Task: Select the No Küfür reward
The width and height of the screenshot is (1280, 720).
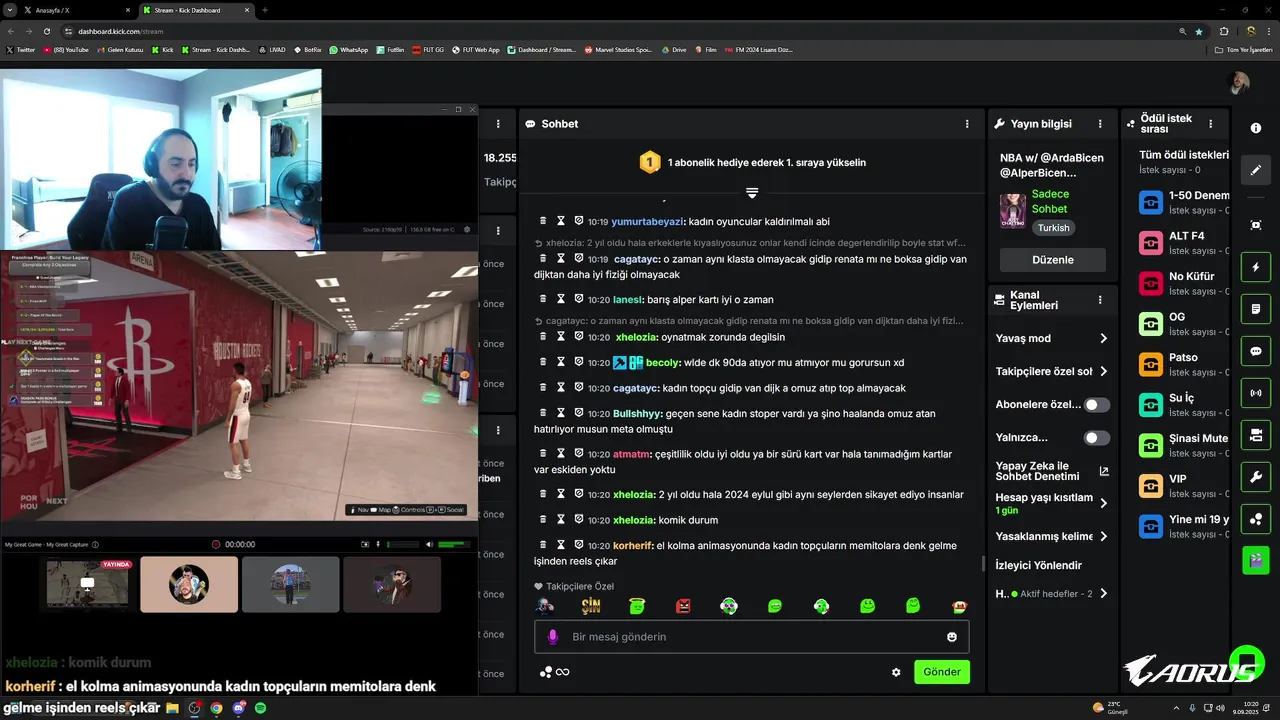Action: [1185, 283]
